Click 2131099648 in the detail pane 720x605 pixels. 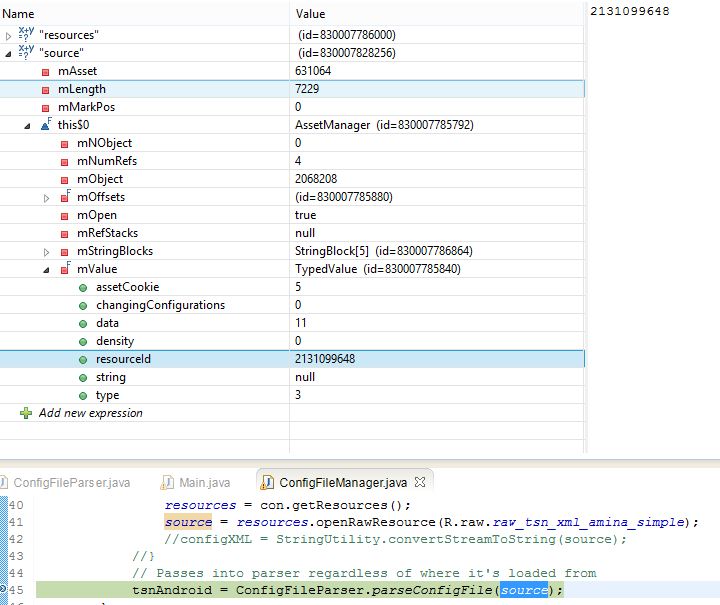coord(630,11)
